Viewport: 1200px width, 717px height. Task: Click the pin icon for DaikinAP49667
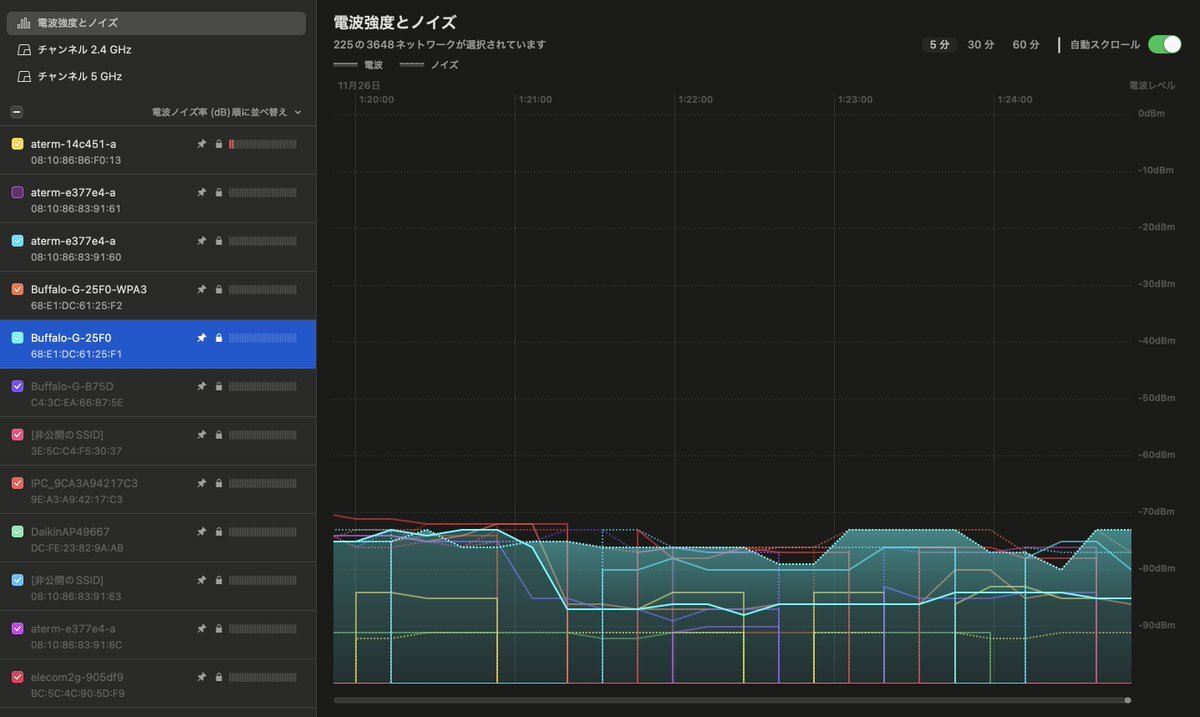pyautogui.click(x=201, y=531)
